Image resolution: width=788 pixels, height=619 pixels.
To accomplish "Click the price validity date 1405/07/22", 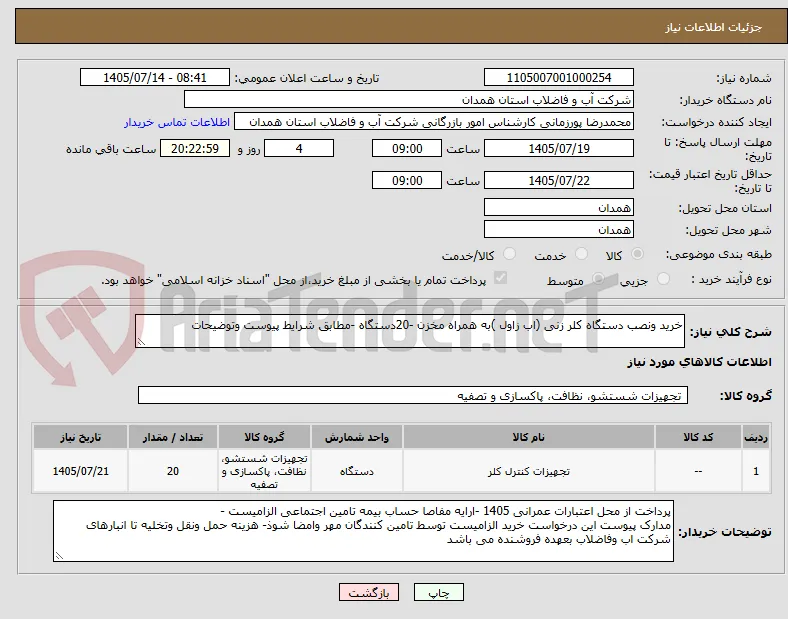I will 559,180.
